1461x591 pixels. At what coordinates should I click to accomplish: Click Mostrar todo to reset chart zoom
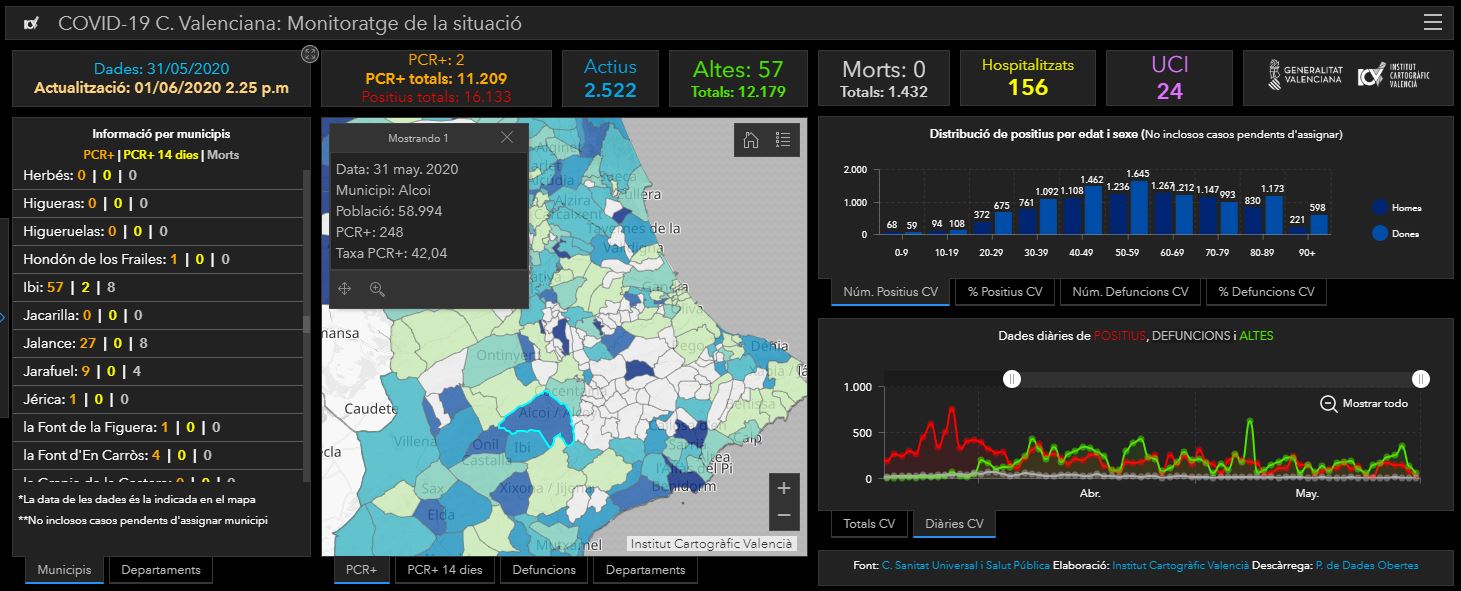1364,404
